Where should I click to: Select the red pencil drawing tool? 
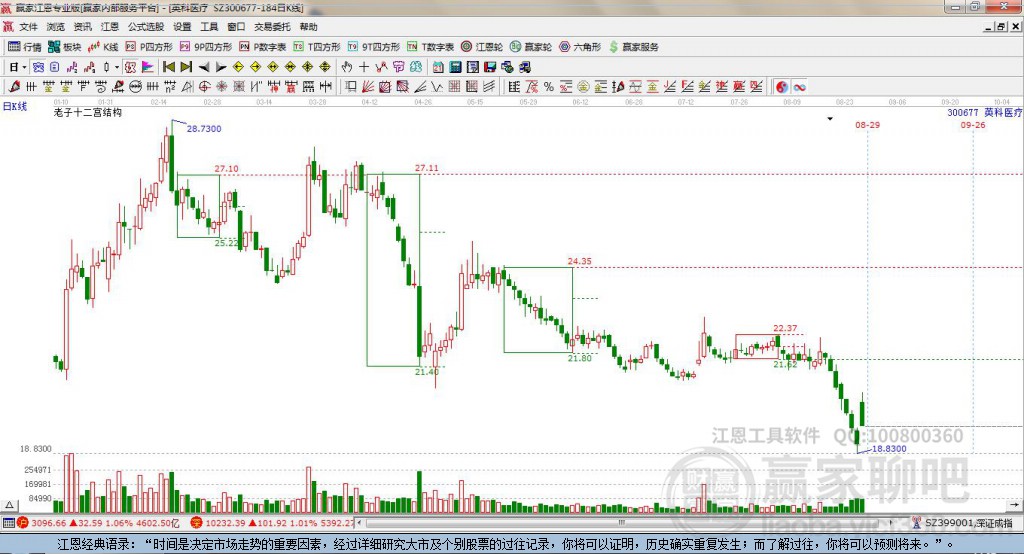14,86
